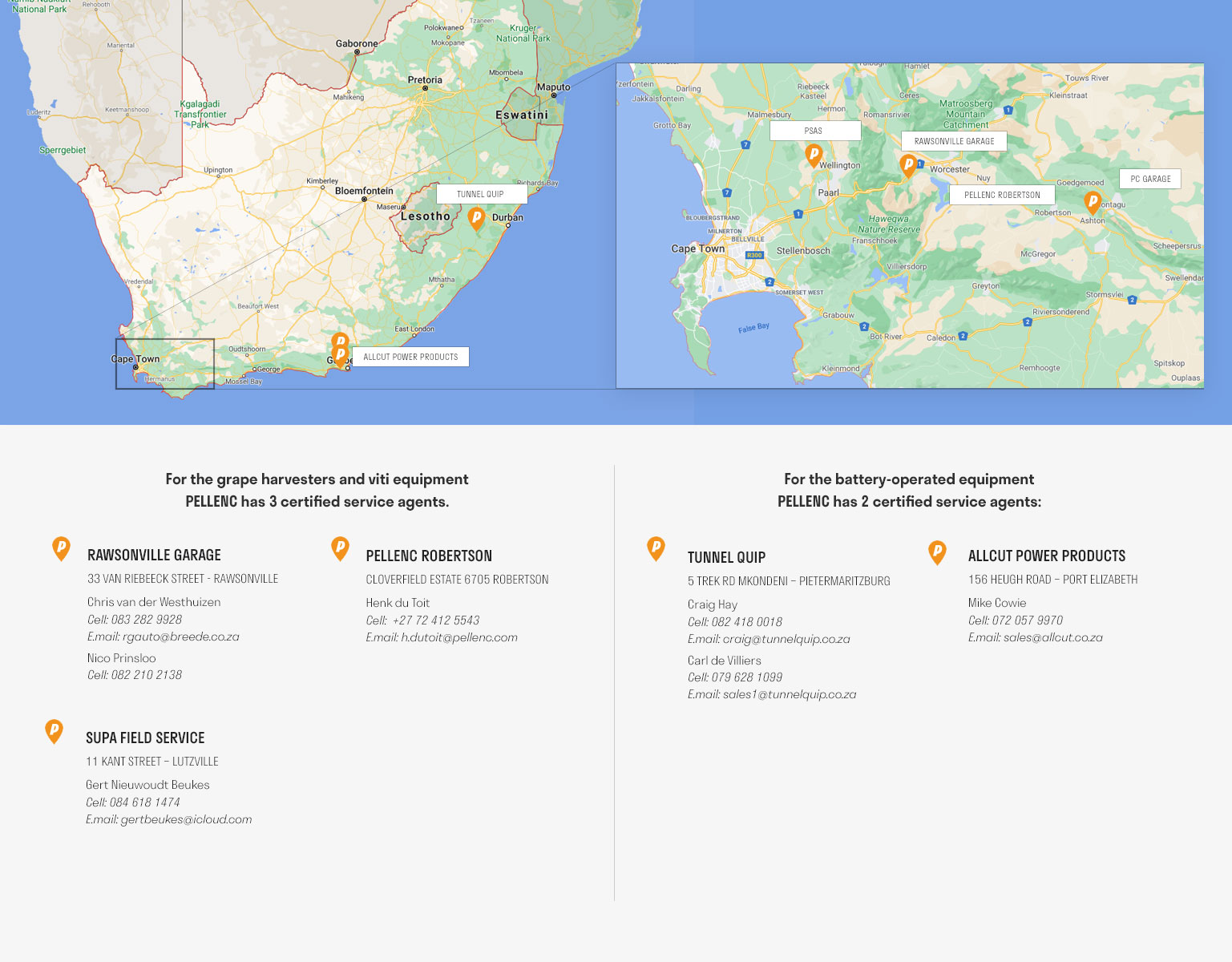Click the PC Garage map pin near Ashton

click(x=1093, y=202)
